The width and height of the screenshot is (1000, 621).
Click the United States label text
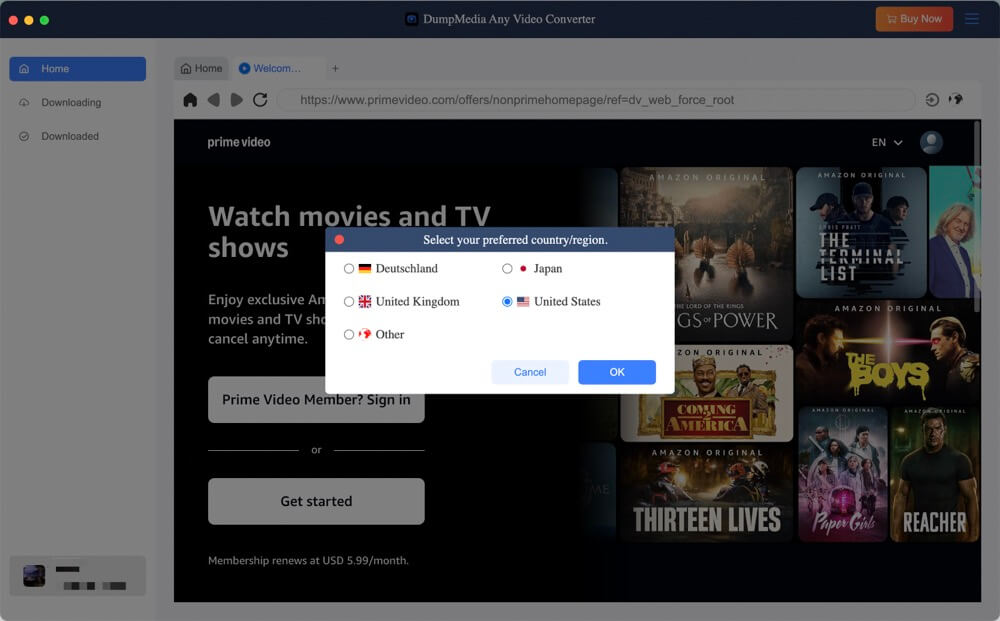pyautogui.click(x=567, y=302)
